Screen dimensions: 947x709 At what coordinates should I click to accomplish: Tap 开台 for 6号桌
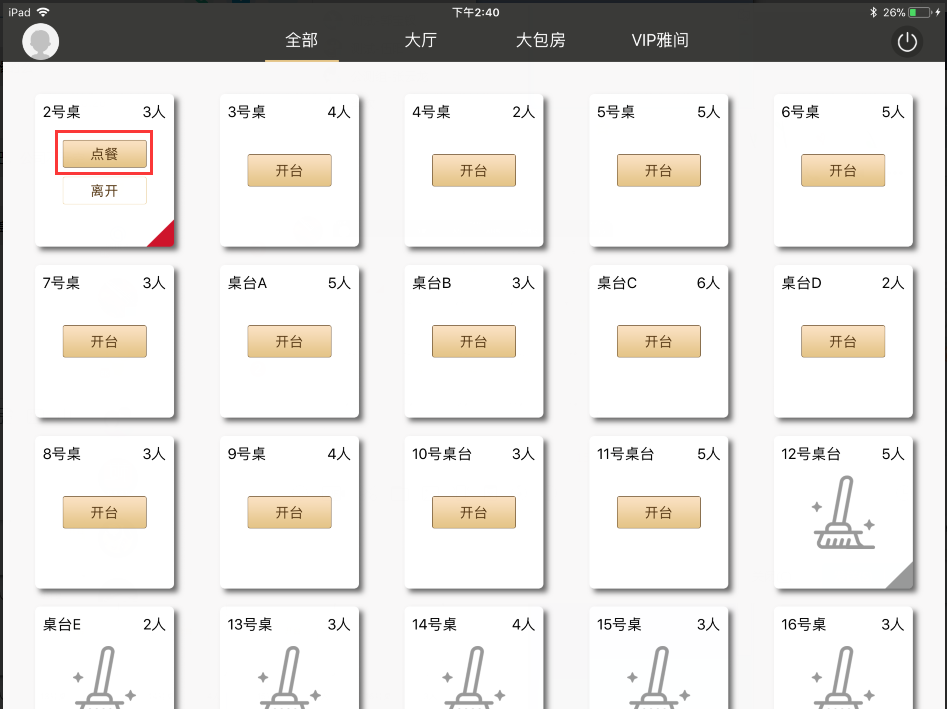pos(843,170)
